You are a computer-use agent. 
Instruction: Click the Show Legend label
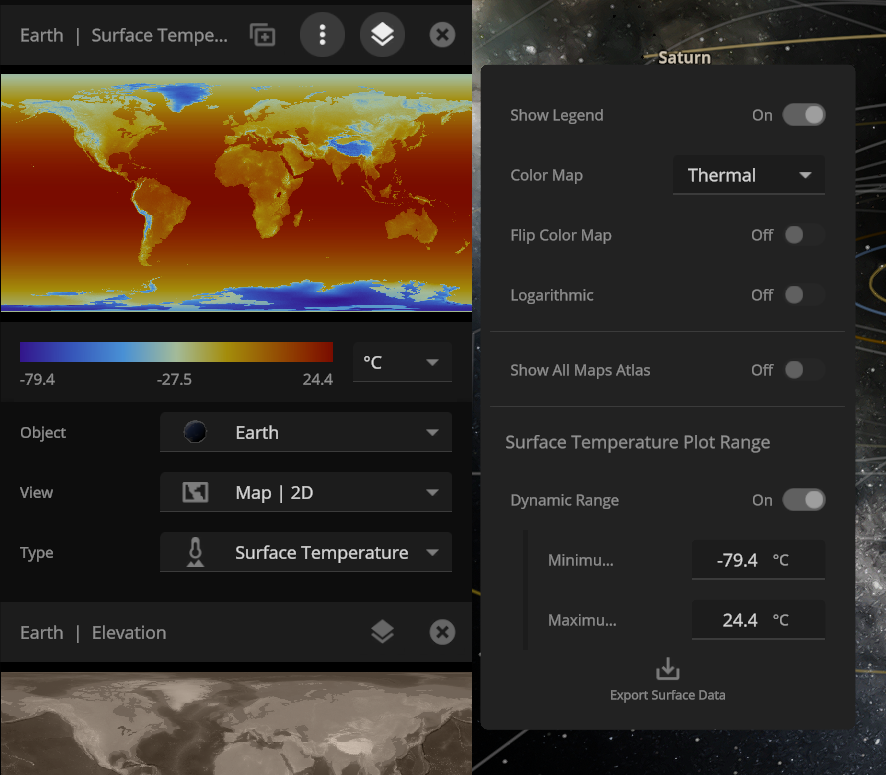(557, 115)
